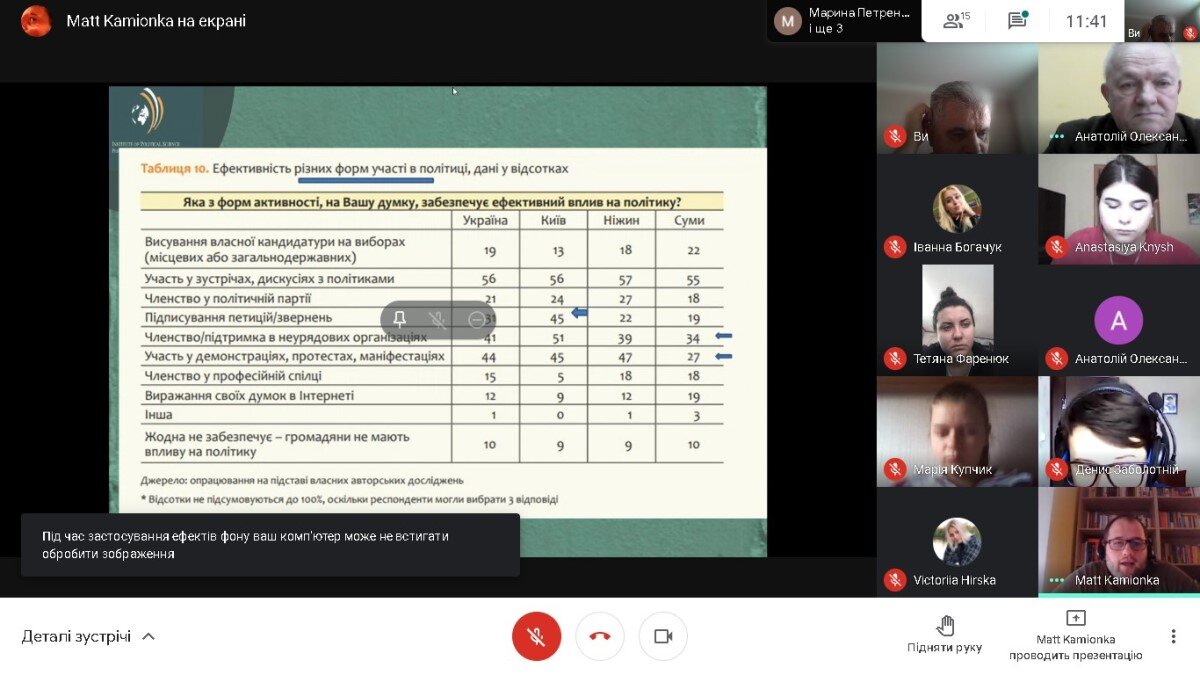The width and height of the screenshot is (1200, 675).
Task: Click the Google Meet avatar in top-left corner
Action: [x=36, y=21]
